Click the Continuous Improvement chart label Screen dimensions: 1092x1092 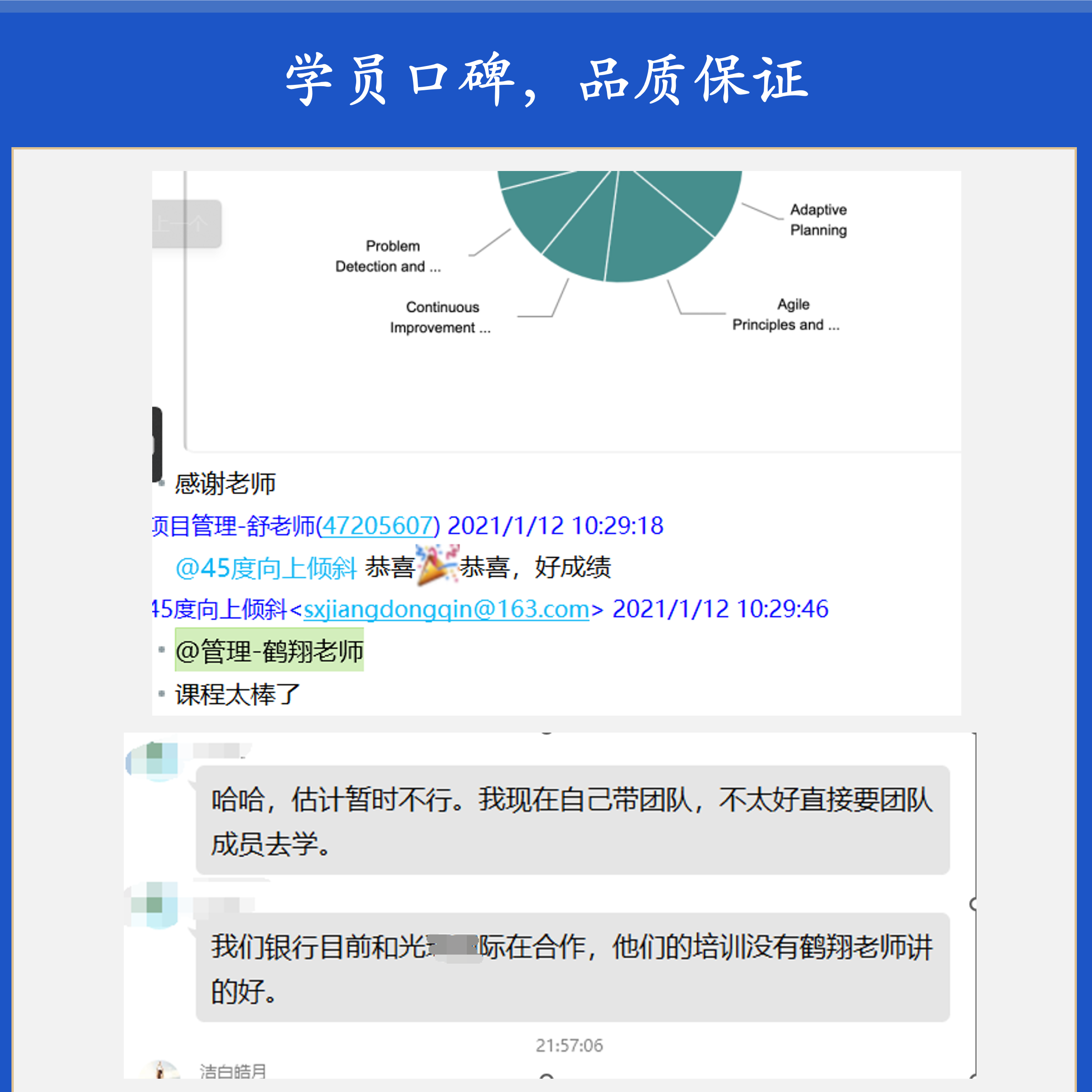[x=441, y=317]
